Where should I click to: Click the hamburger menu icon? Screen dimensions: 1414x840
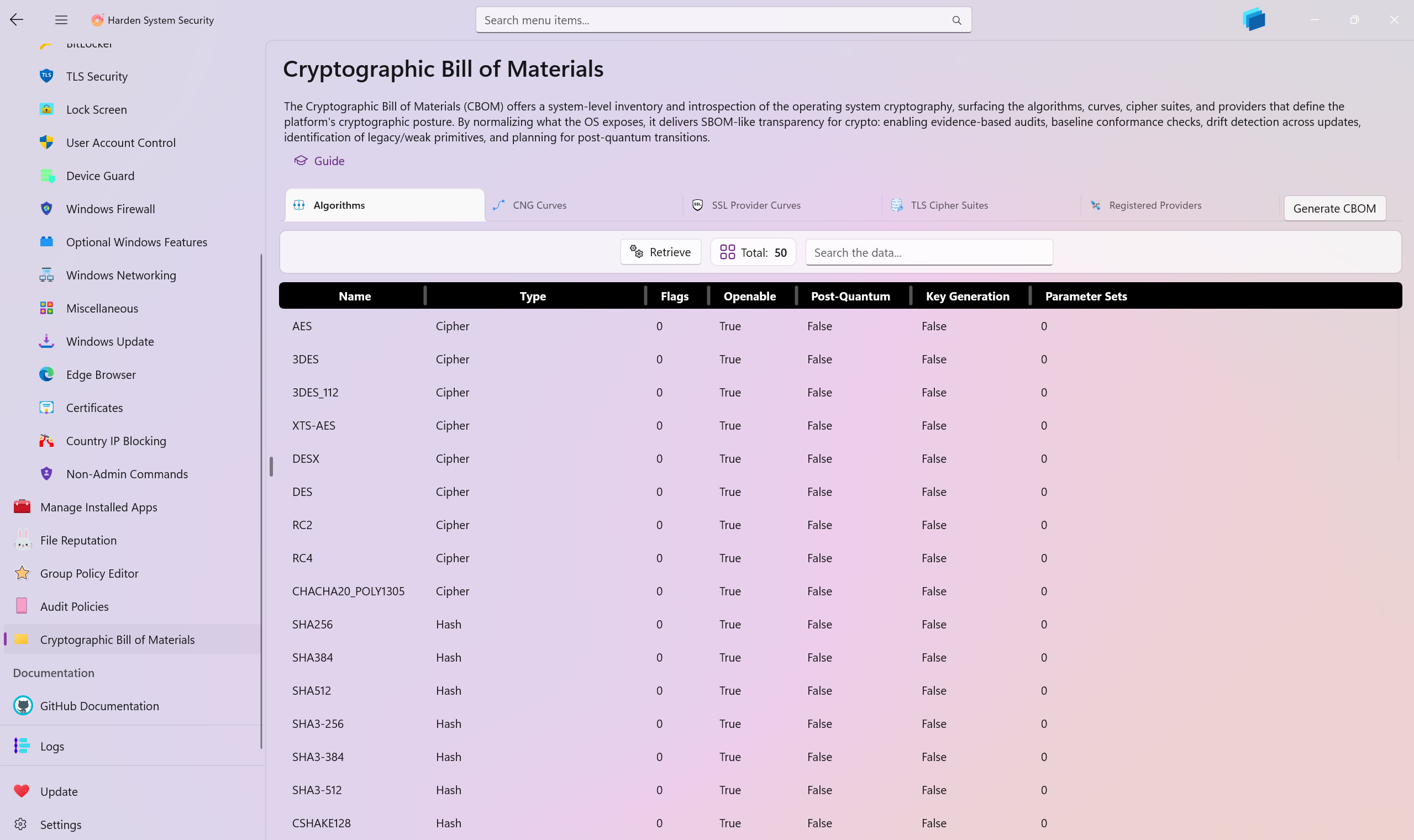pyautogui.click(x=61, y=20)
